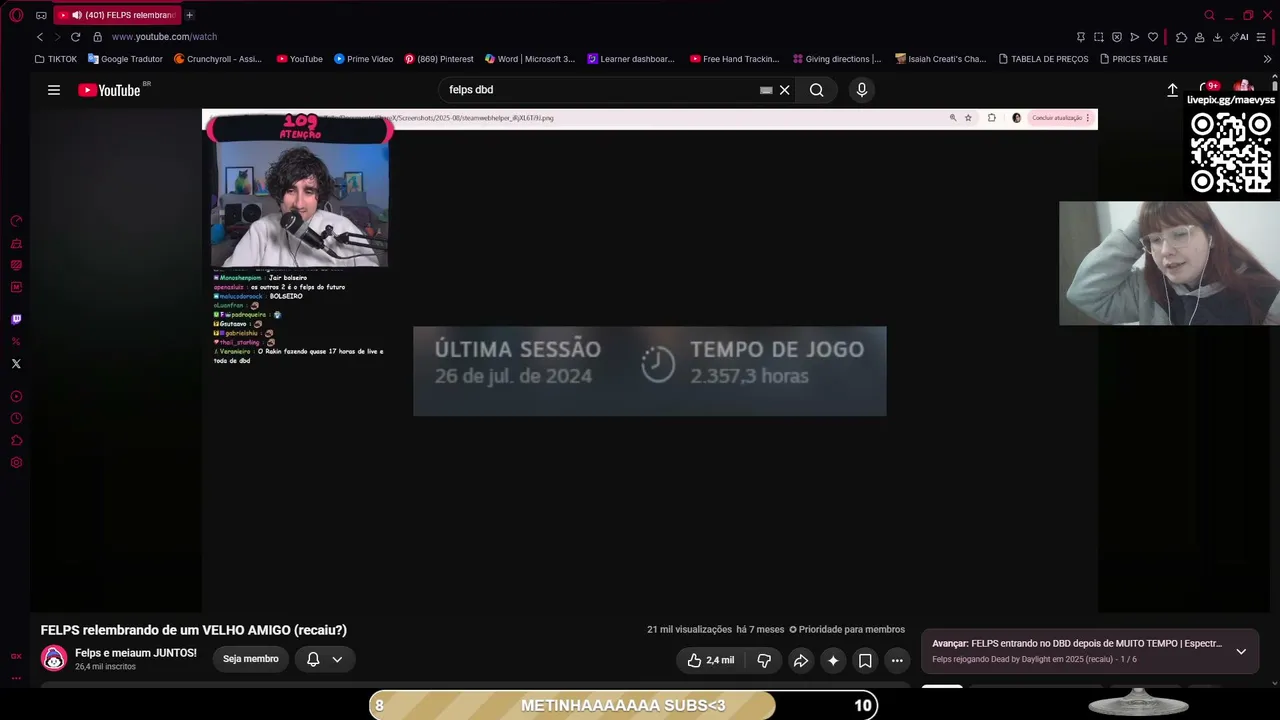Open the Giving directions bookmark
Viewport: 1280px width, 720px height.
pos(837,59)
